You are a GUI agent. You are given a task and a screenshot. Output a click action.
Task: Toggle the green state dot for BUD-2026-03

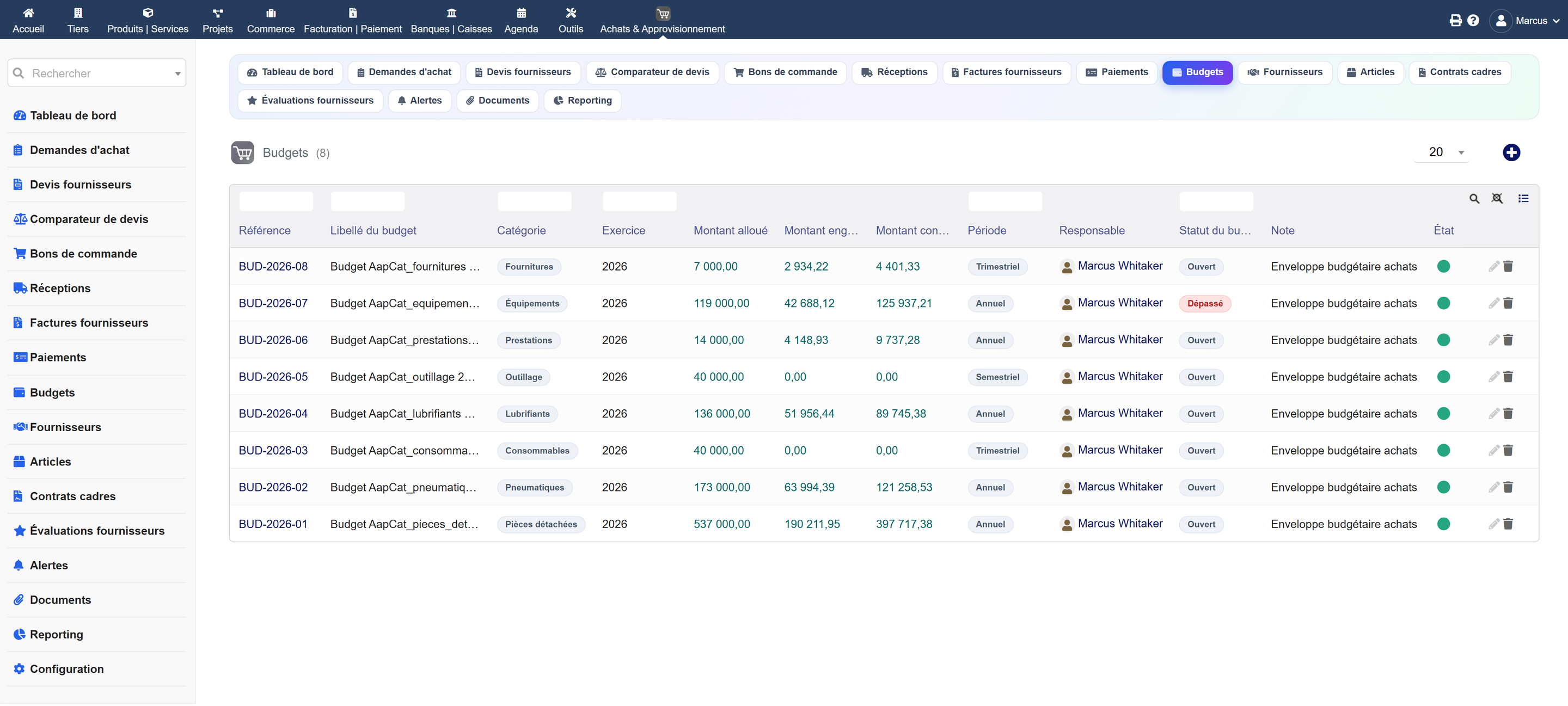tap(1443, 450)
